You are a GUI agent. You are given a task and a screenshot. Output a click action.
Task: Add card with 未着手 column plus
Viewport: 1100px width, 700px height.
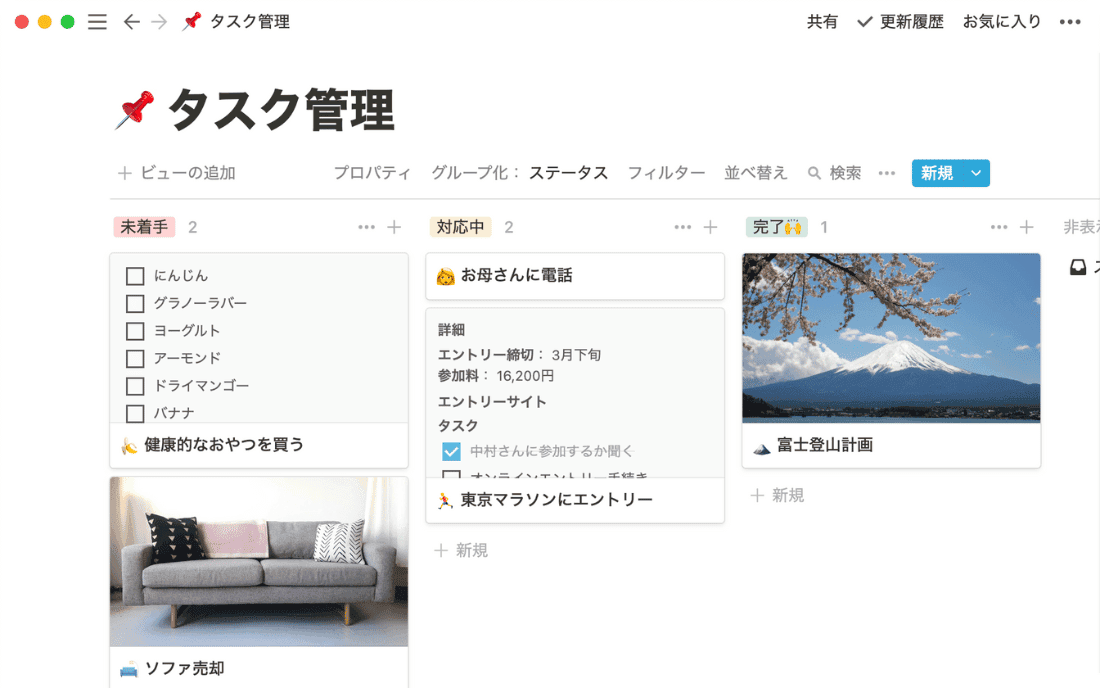tap(394, 227)
